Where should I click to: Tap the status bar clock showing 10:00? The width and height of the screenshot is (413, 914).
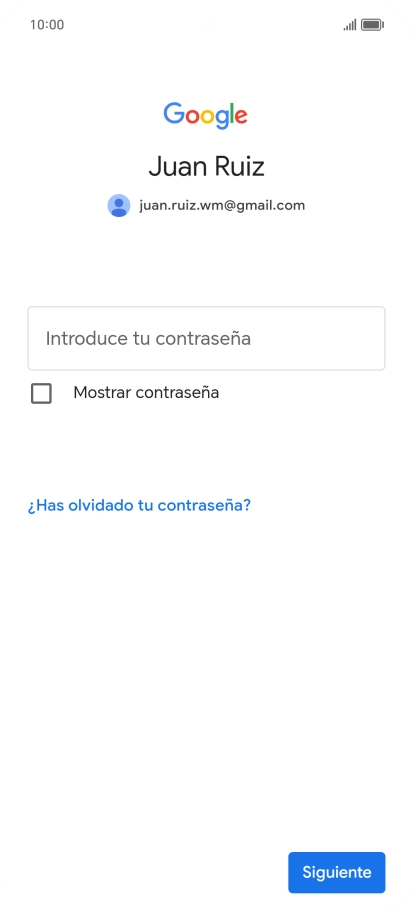point(47,24)
